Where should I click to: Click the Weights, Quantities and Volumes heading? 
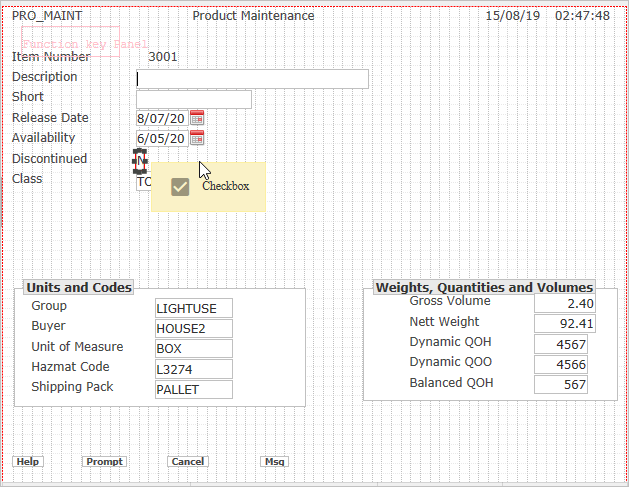(x=484, y=287)
